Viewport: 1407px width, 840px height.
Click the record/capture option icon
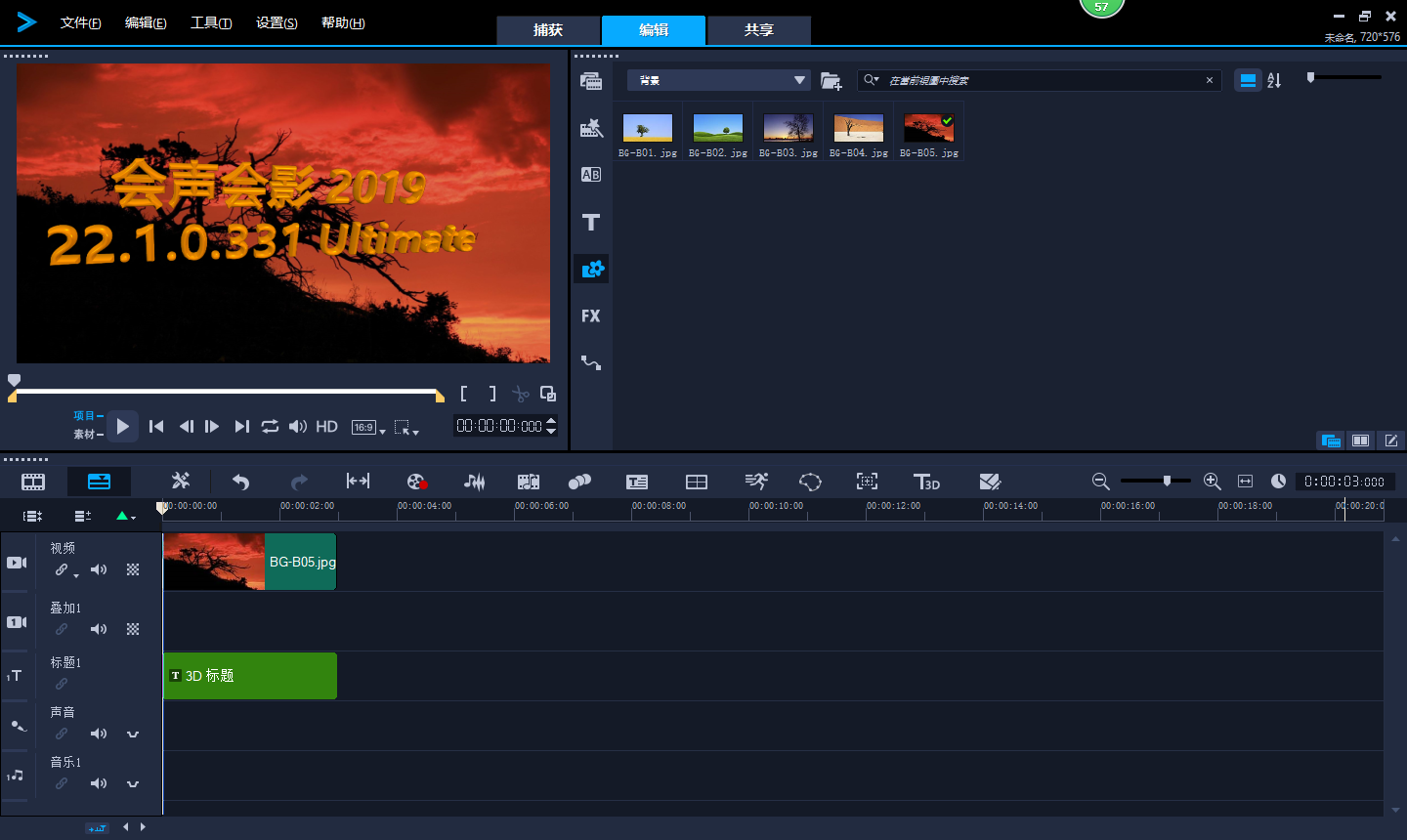[x=416, y=482]
